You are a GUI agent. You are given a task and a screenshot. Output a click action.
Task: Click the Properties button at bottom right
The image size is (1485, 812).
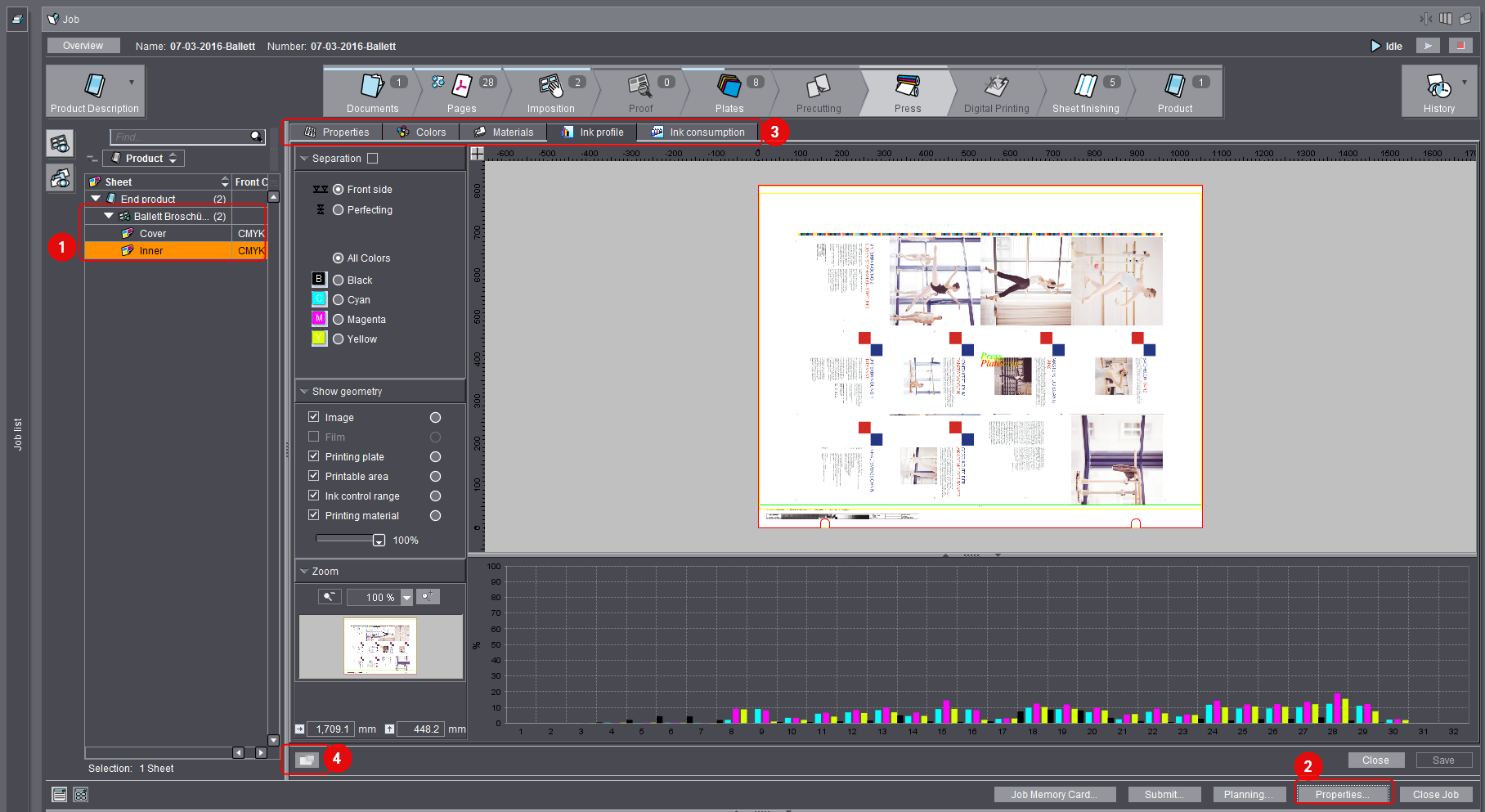tap(1344, 793)
